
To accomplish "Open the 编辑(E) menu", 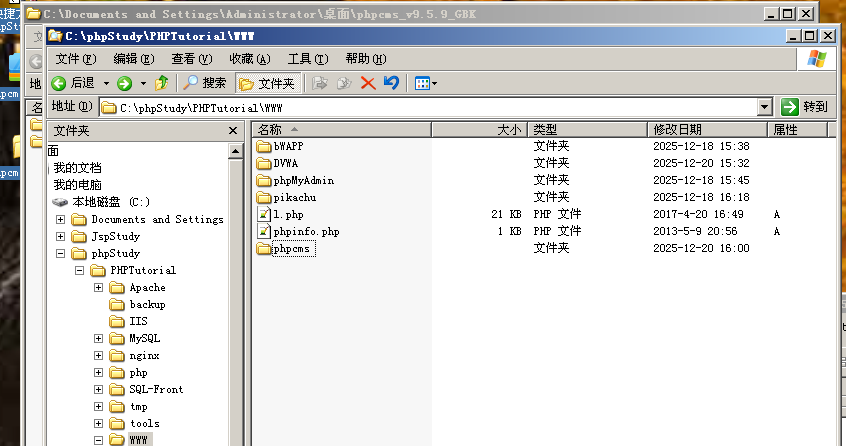I will pos(134,59).
